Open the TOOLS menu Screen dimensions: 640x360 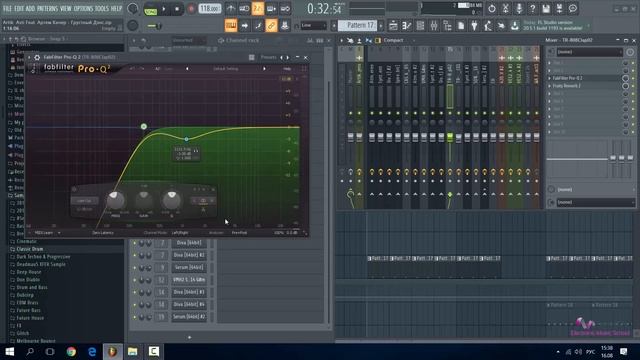click(x=102, y=8)
